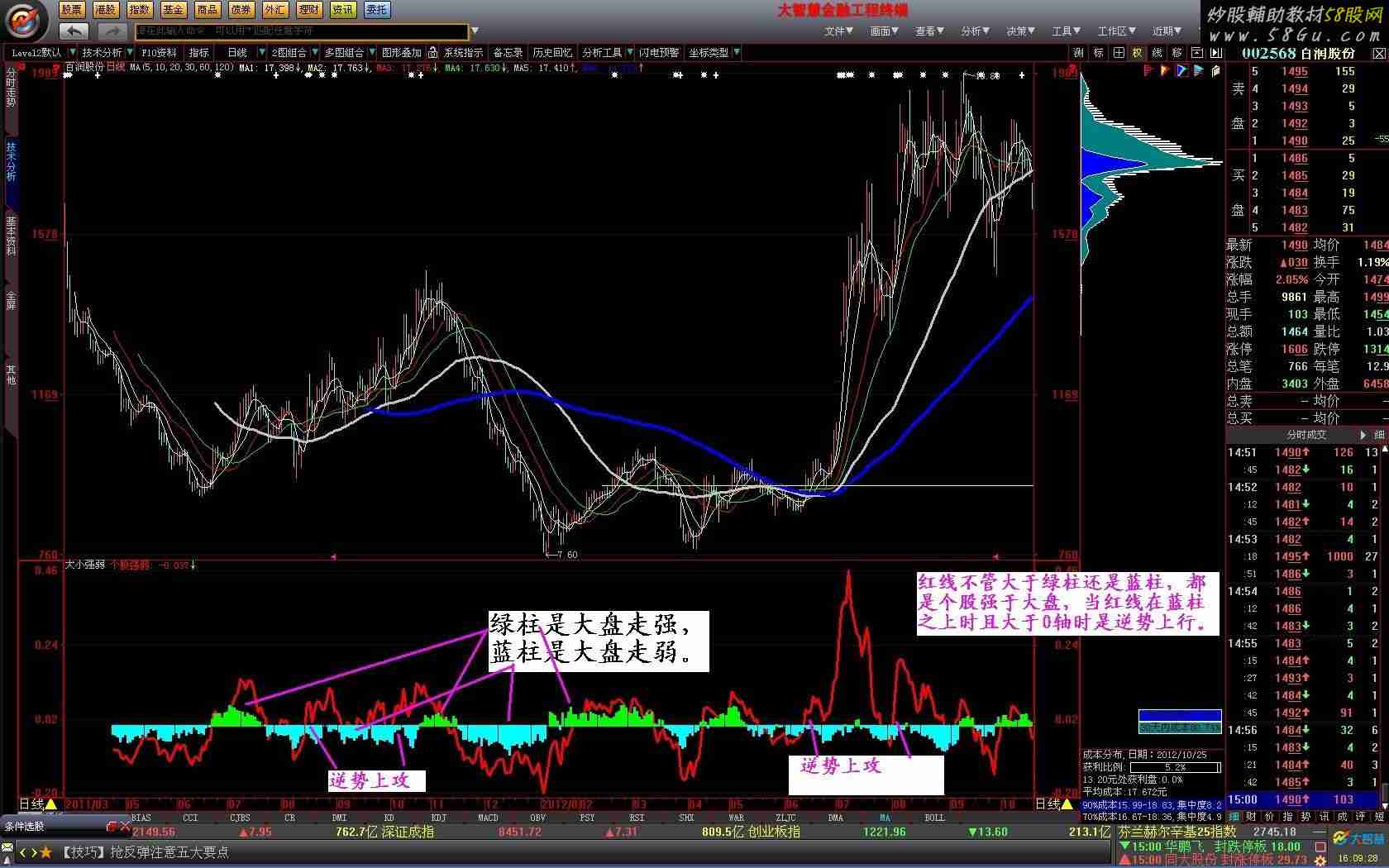Open the 画面 menu
The height and width of the screenshot is (868, 1389).
pyautogui.click(x=884, y=31)
